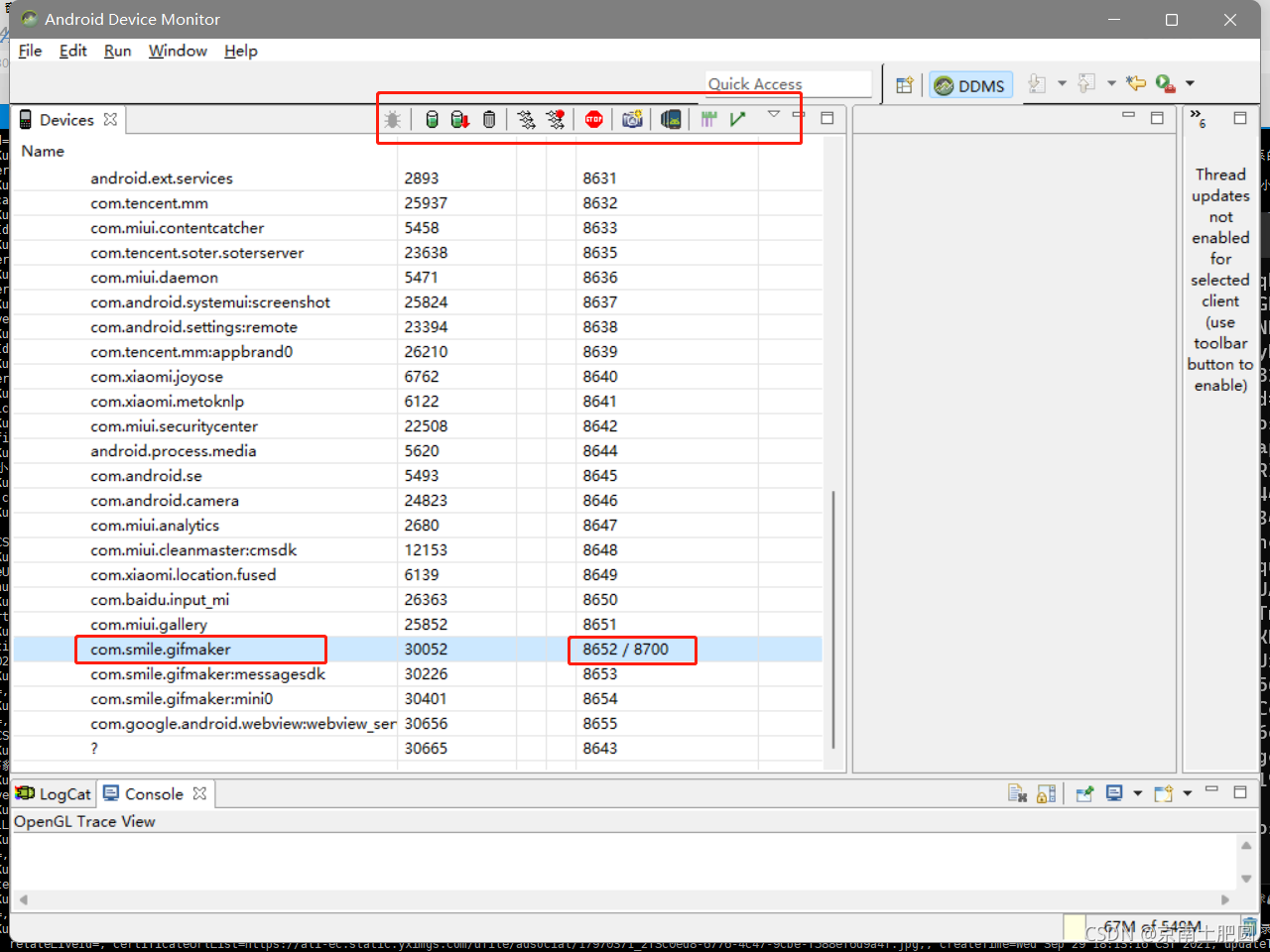1270x952 pixels.
Task: Click the Console scroll right arrow
Action: point(1225,900)
